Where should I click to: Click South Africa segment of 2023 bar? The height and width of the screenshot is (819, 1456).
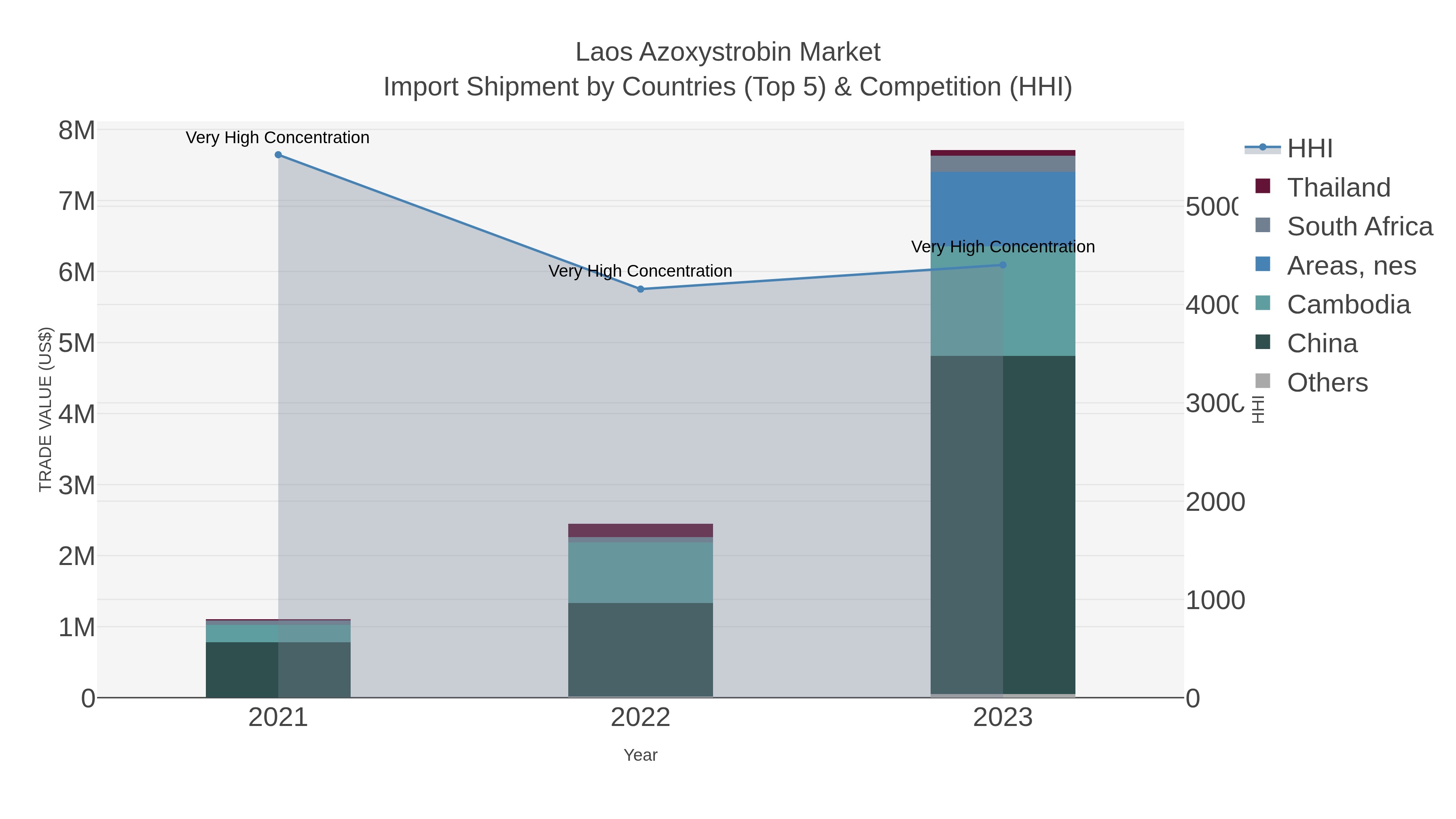coord(1003,164)
